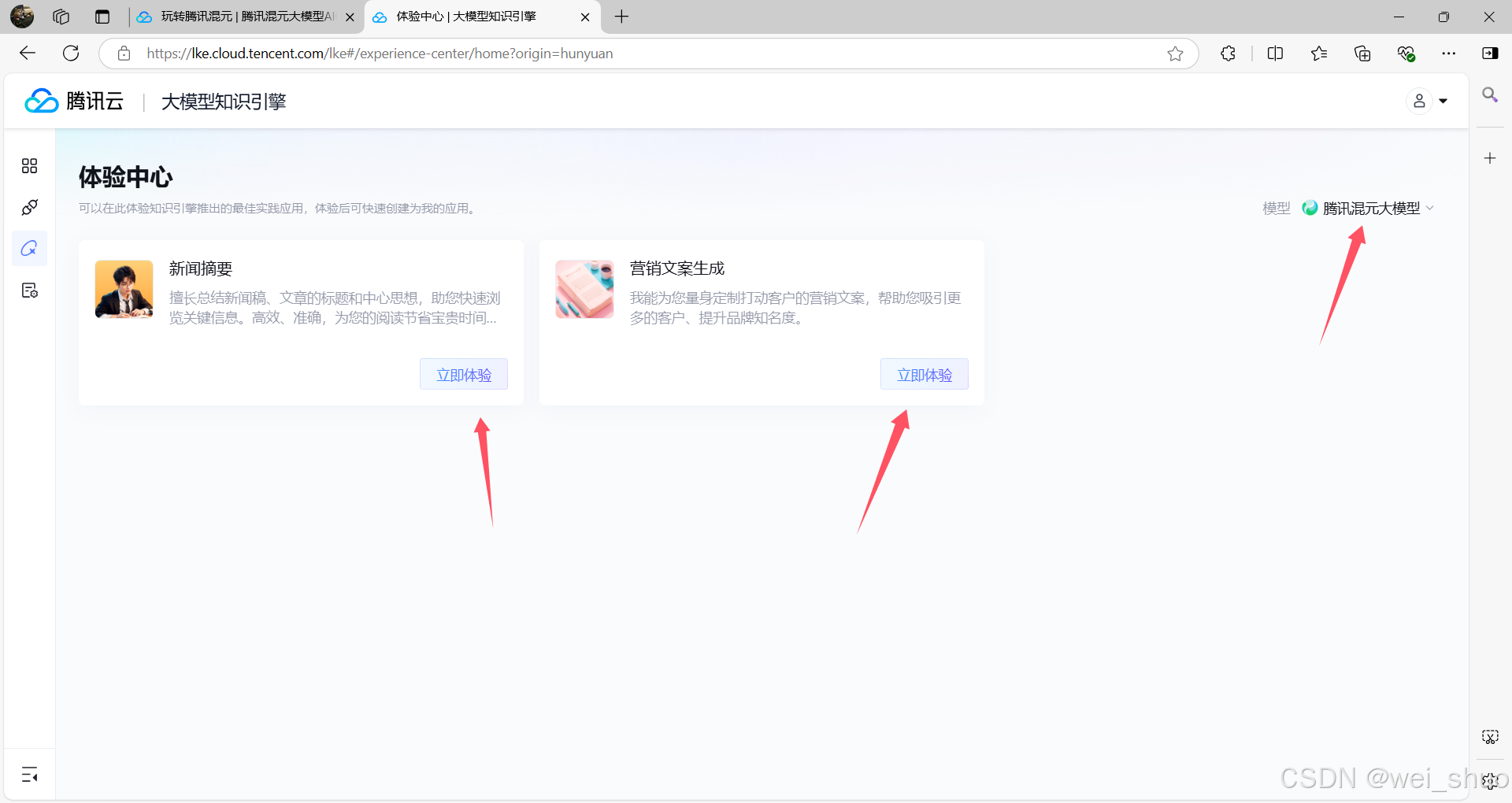Click the Tencent Cloud logo
Viewport: 1512px width, 803px height.
click(74, 101)
